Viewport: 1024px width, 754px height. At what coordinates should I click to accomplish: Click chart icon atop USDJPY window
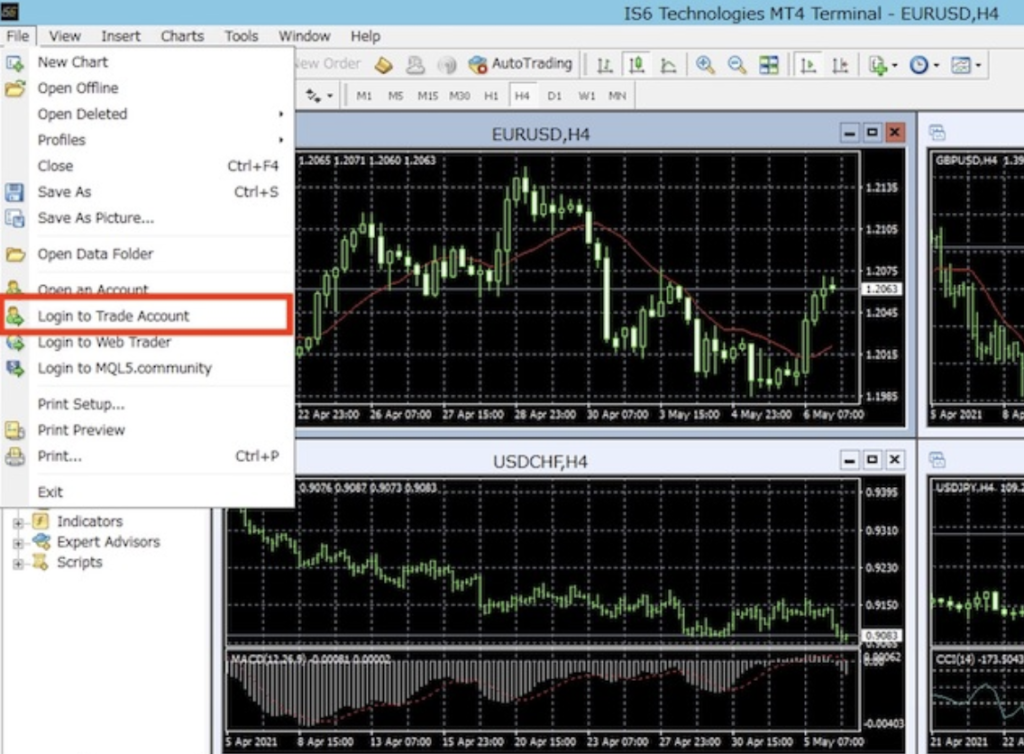point(937,461)
